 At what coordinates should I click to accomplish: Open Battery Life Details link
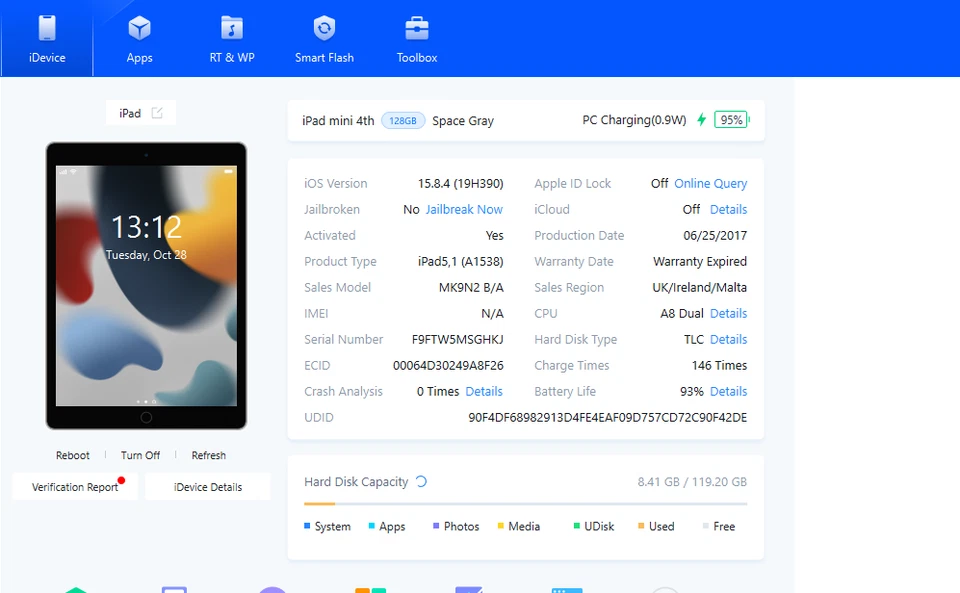point(729,392)
